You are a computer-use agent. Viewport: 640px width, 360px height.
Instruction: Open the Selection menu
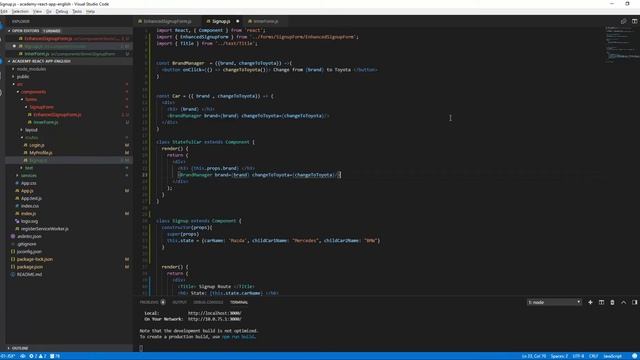click(x=20, y=11)
